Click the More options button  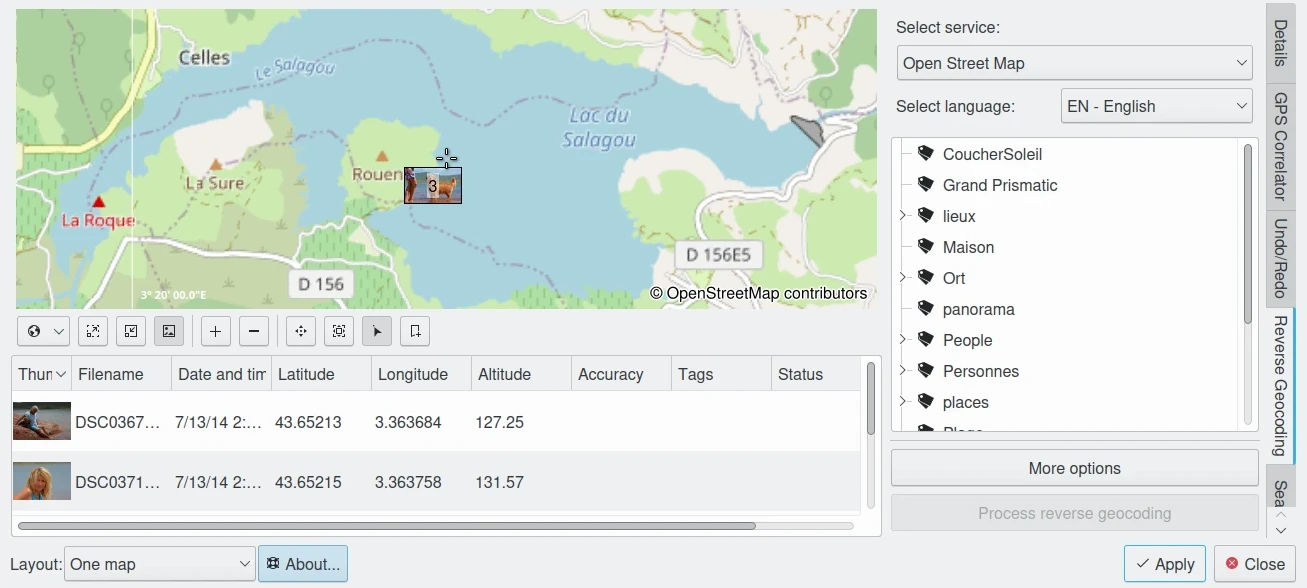pyautogui.click(x=1074, y=468)
